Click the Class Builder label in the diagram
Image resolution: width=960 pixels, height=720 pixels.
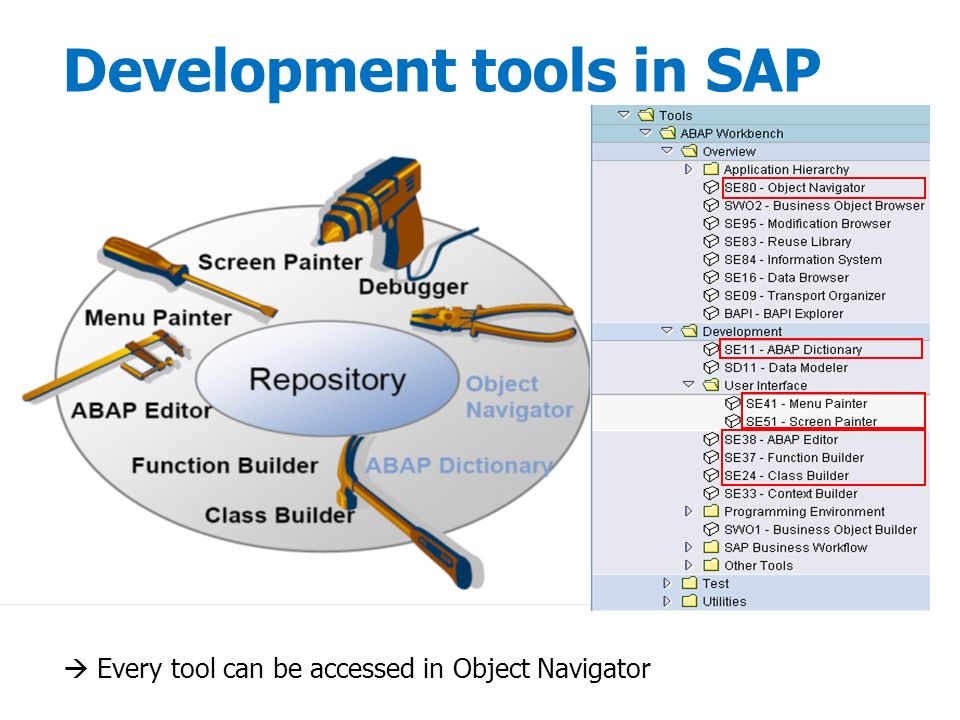(x=280, y=516)
